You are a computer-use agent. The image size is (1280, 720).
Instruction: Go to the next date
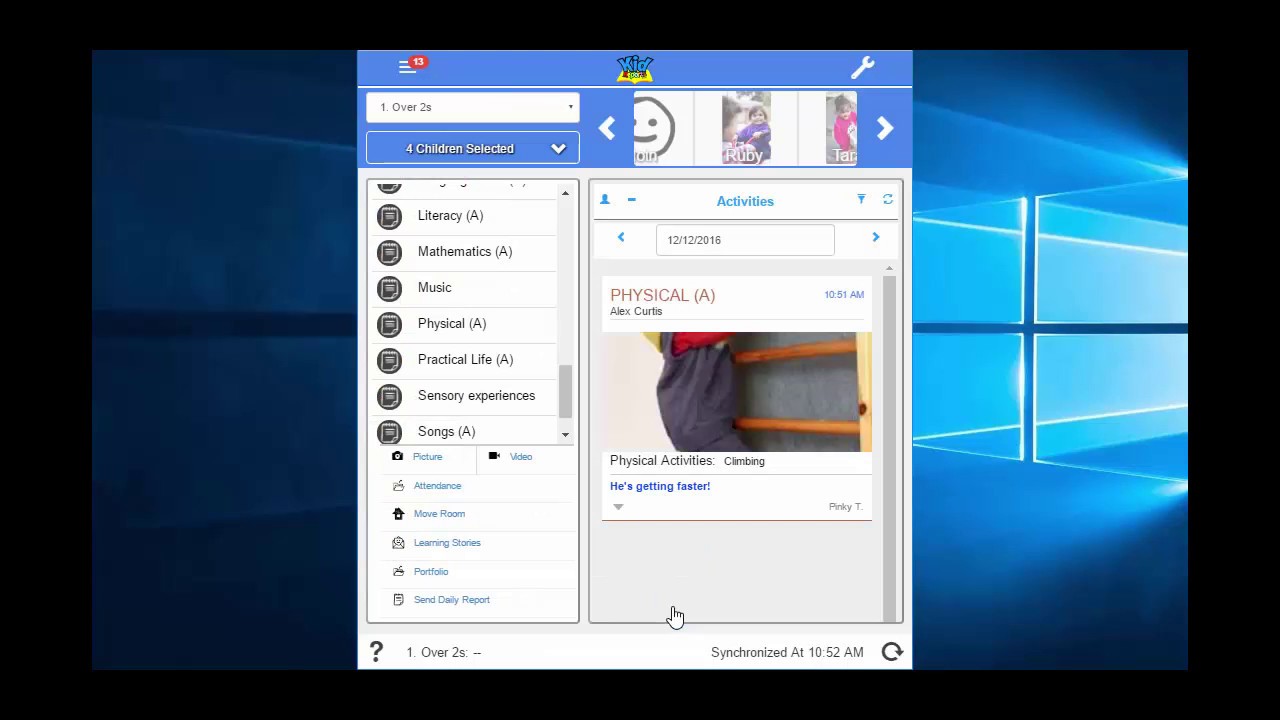coord(875,237)
